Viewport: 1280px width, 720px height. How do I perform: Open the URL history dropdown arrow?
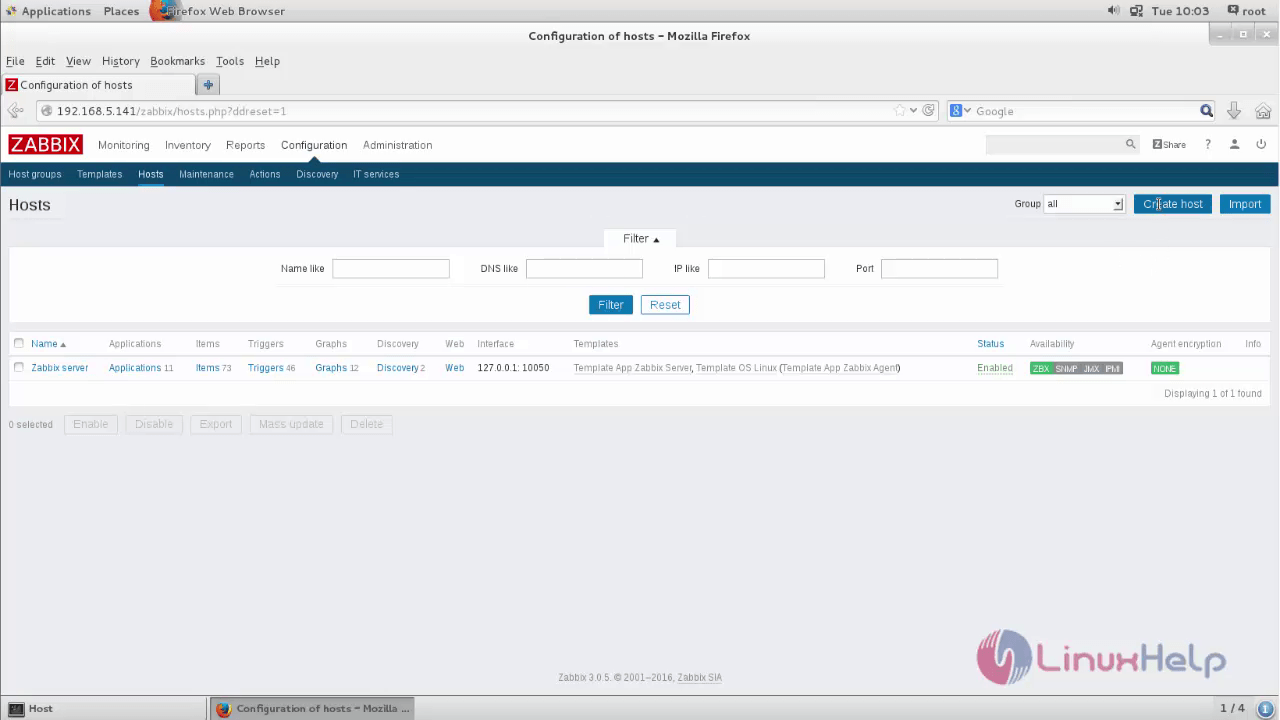(x=914, y=111)
